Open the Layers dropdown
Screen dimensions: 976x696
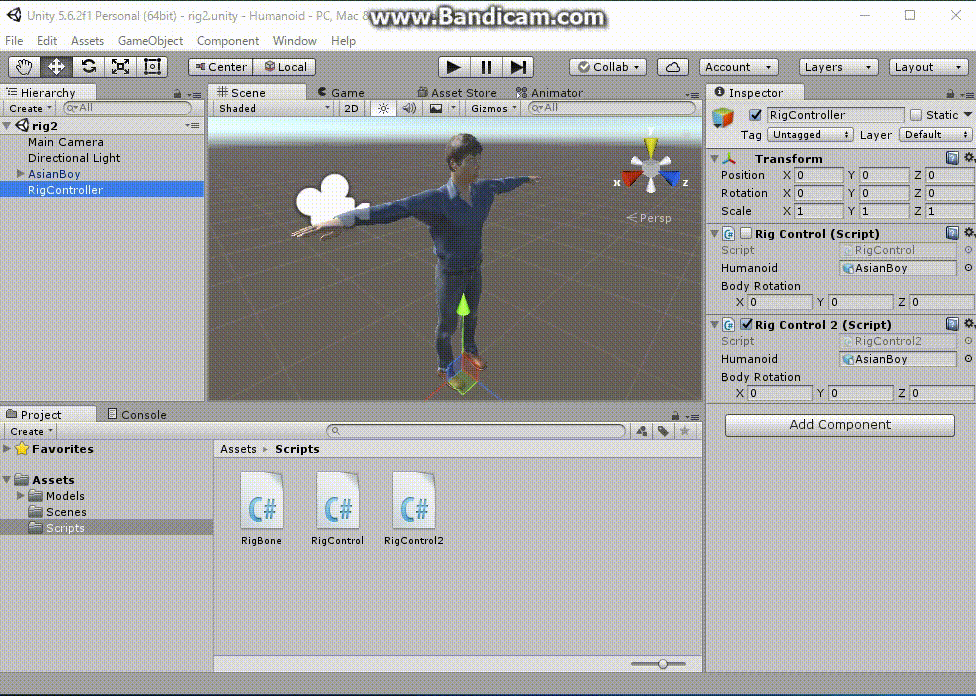point(839,67)
